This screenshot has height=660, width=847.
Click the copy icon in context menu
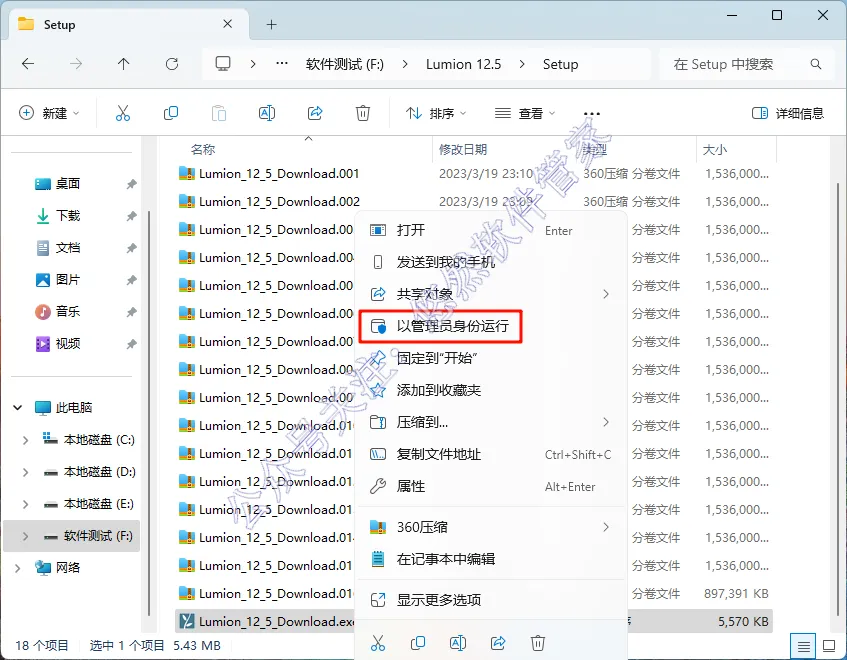tap(418, 643)
